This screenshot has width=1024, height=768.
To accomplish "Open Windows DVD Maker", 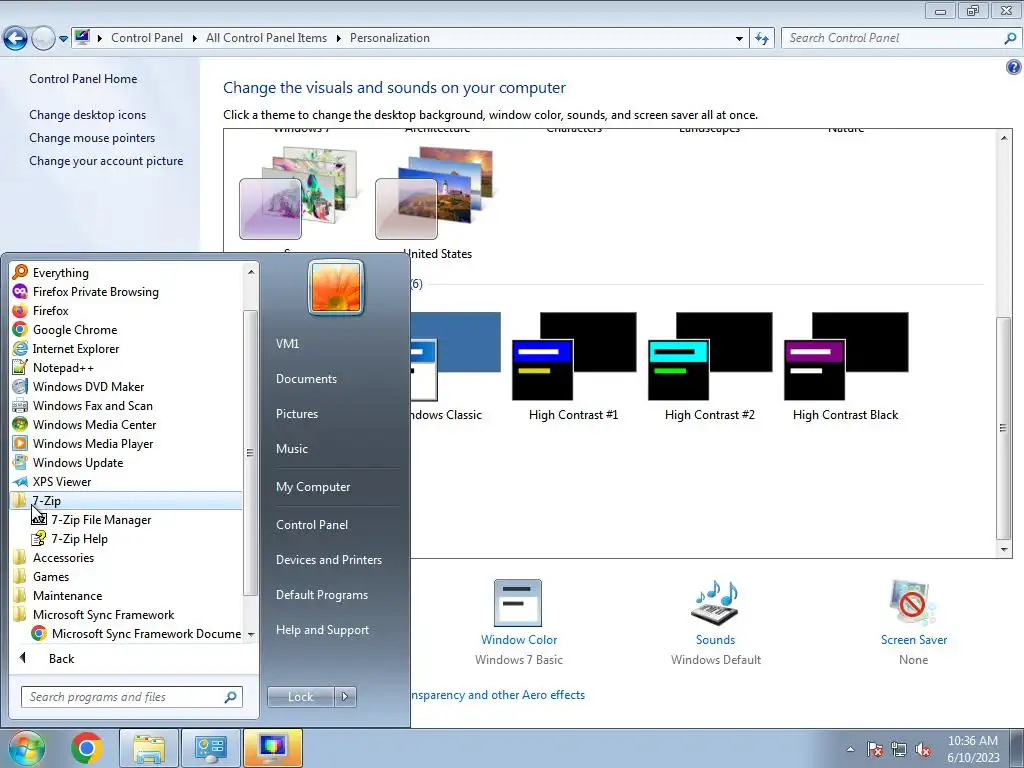I will 88,386.
